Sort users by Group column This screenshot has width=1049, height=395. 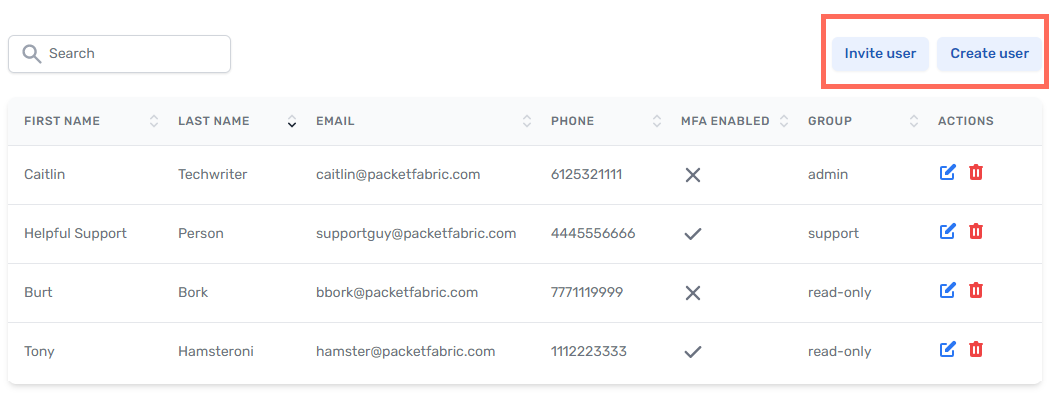914,121
